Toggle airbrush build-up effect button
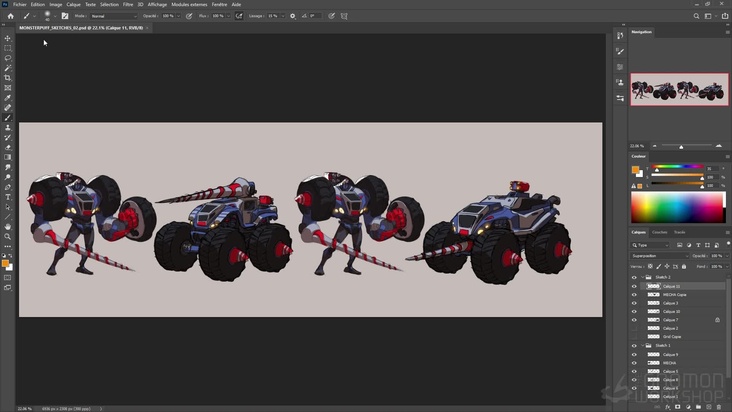Viewport: 732px width, 412px height. click(x=239, y=16)
